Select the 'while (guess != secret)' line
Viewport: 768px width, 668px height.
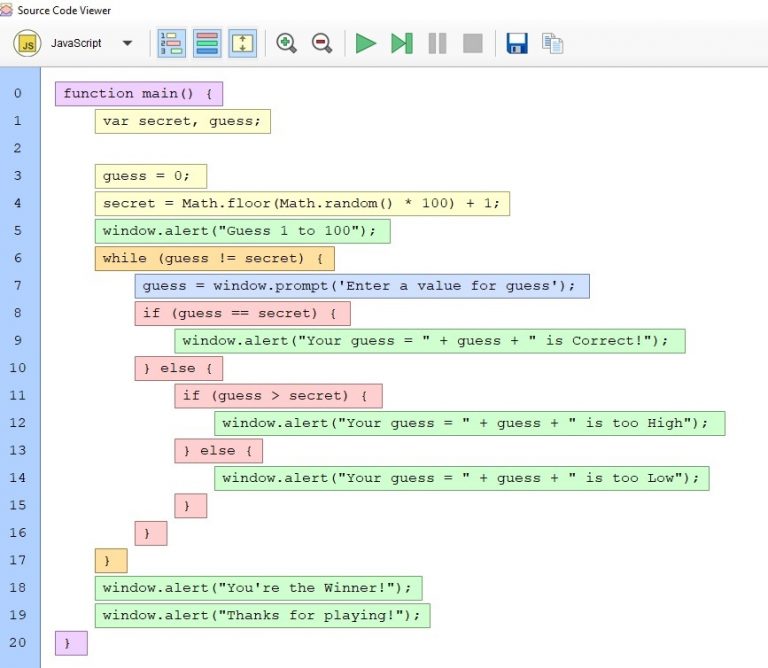(215, 258)
